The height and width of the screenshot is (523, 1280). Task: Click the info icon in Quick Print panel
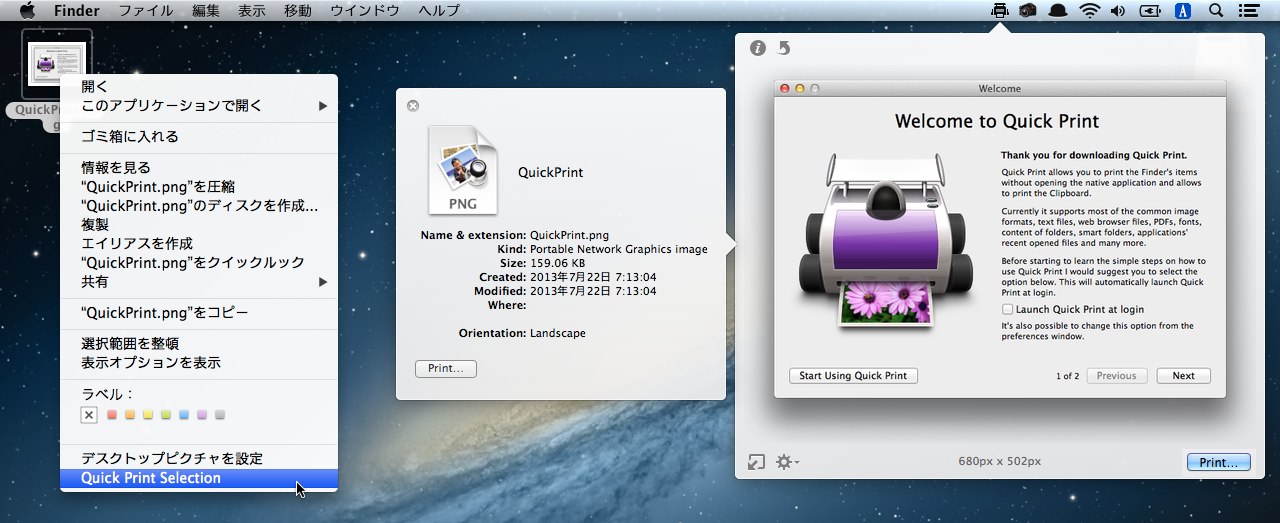758,48
